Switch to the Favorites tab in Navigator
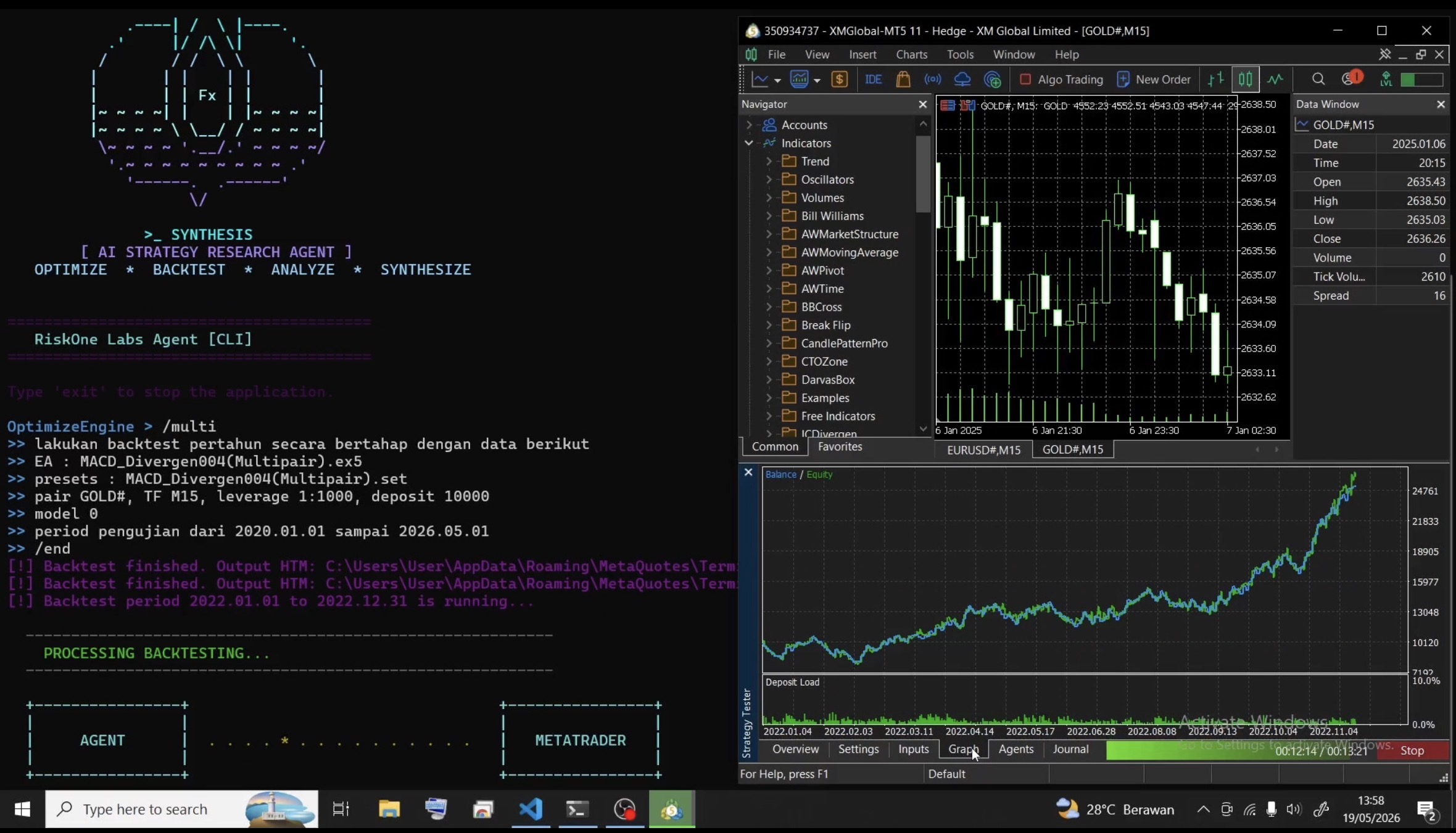The width and height of the screenshot is (1456, 833). tap(840, 446)
